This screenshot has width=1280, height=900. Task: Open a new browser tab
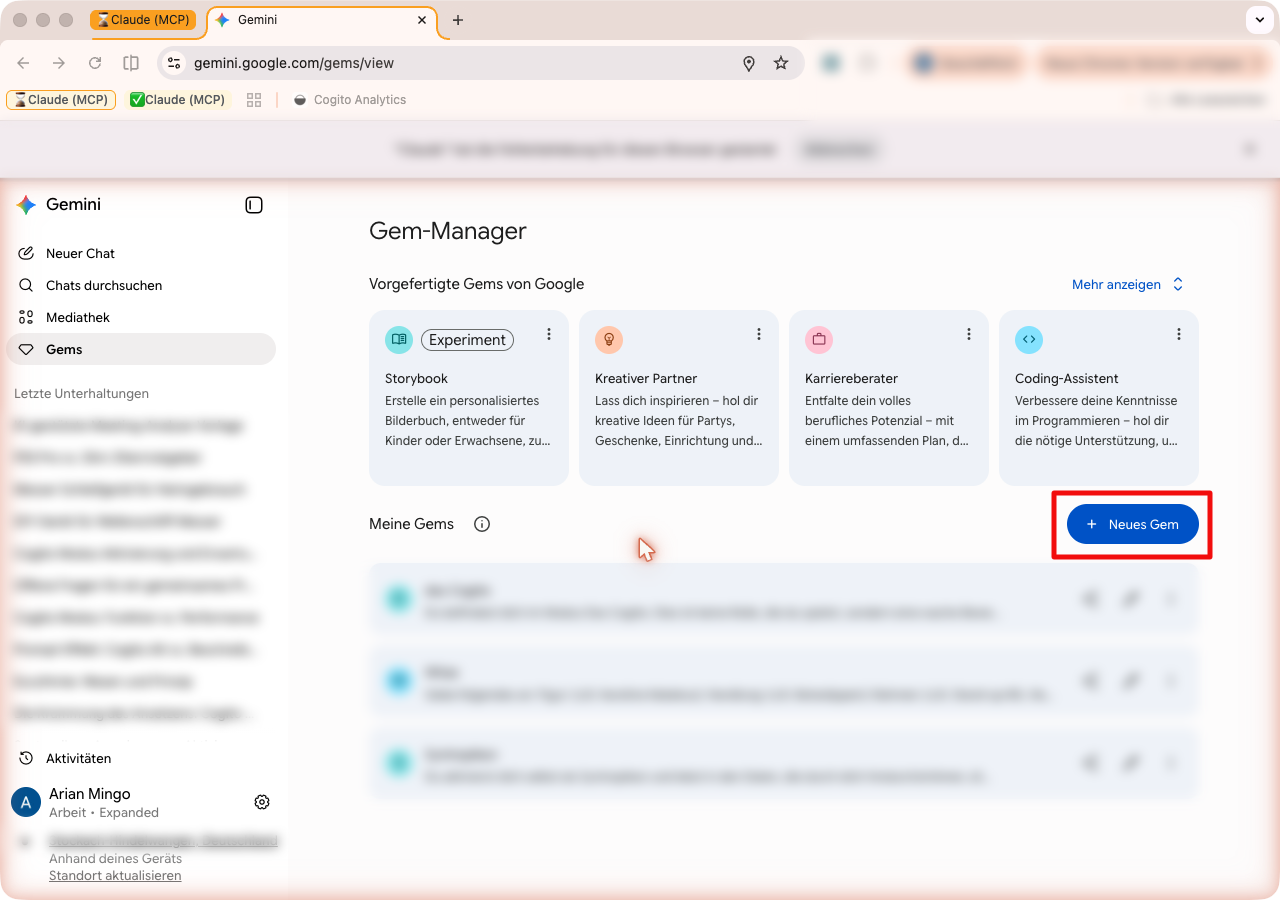(458, 20)
